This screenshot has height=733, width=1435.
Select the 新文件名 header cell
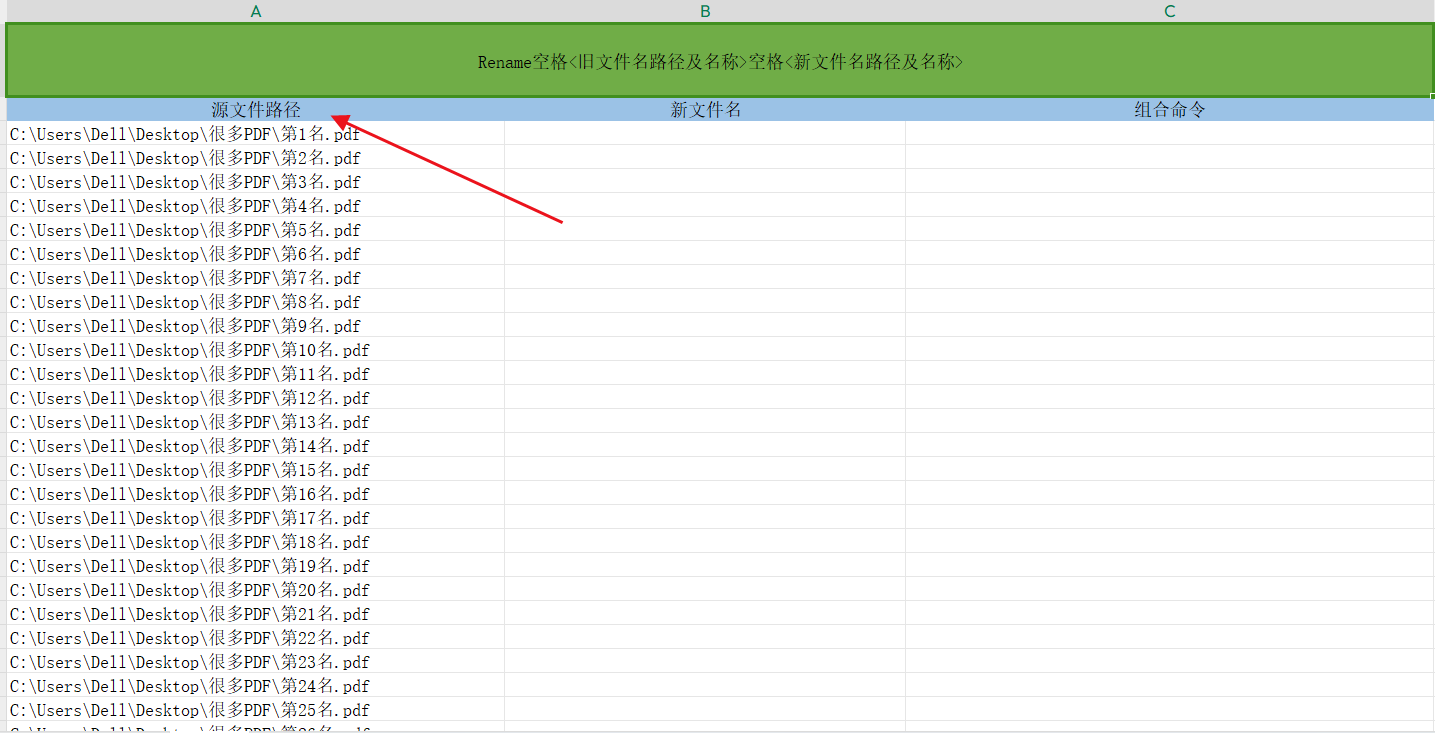[x=705, y=110]
